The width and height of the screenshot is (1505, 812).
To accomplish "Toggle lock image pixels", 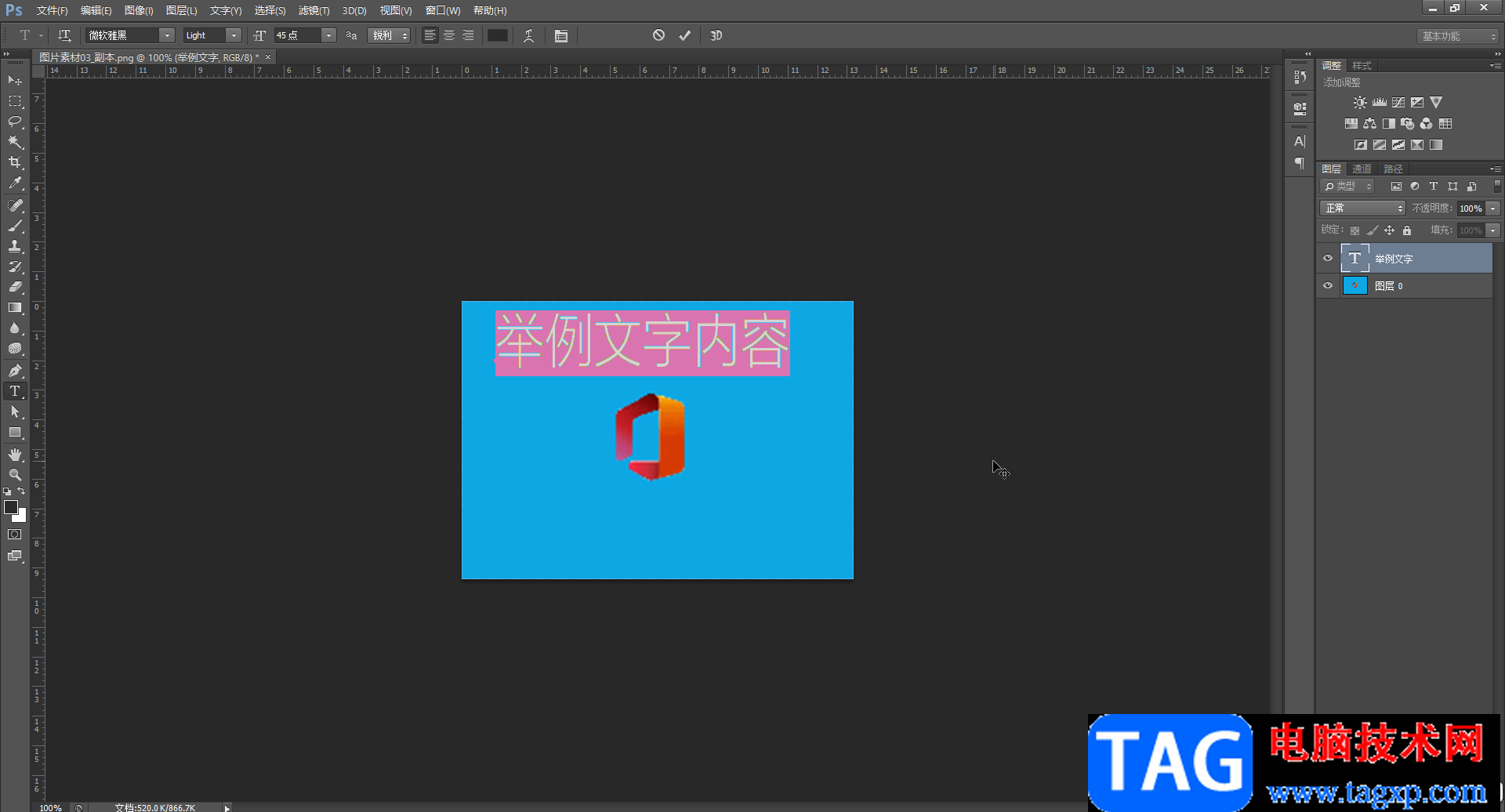I will (1372, 230).
